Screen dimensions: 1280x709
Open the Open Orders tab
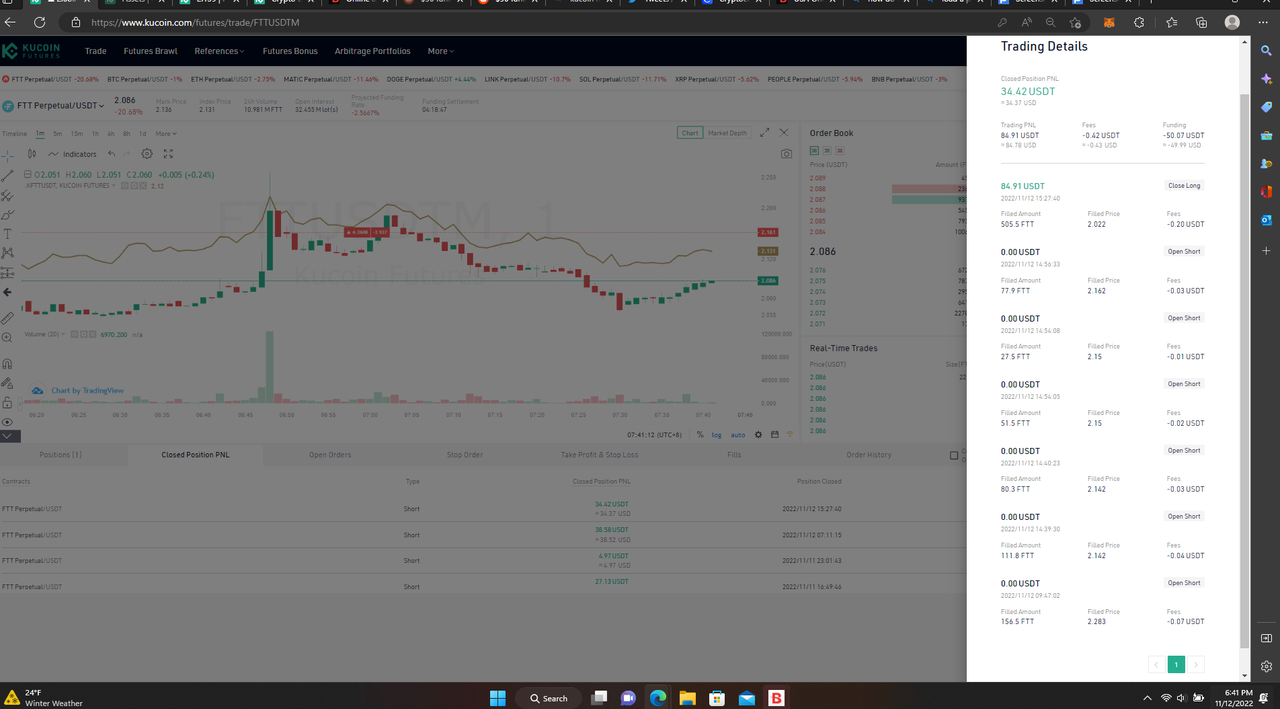click(x=330, y=455)
